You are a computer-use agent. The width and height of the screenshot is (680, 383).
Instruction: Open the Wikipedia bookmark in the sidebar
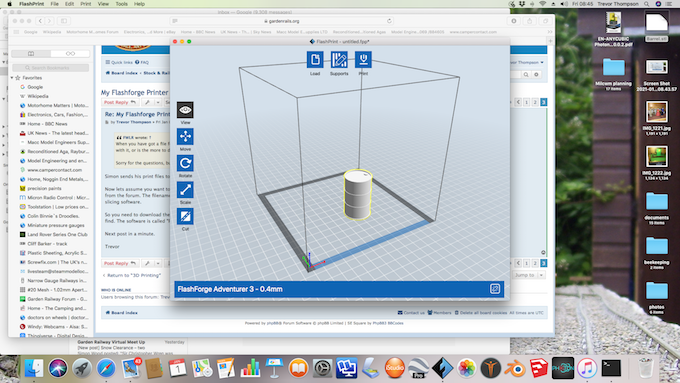coord(38,96)
